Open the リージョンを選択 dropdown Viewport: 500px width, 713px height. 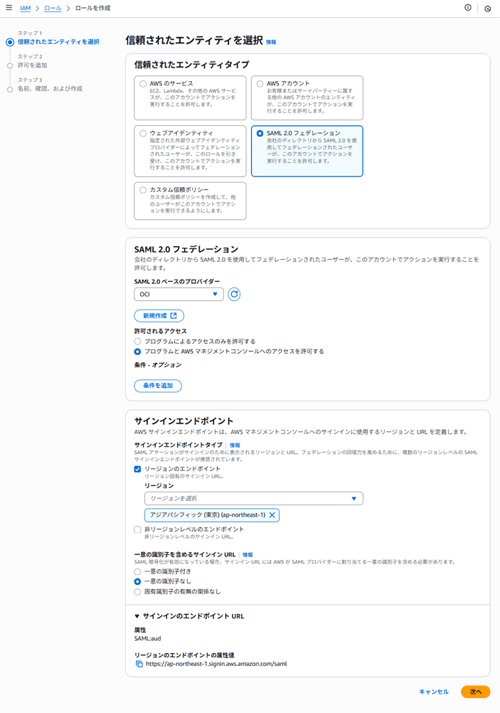coord(254,498)
